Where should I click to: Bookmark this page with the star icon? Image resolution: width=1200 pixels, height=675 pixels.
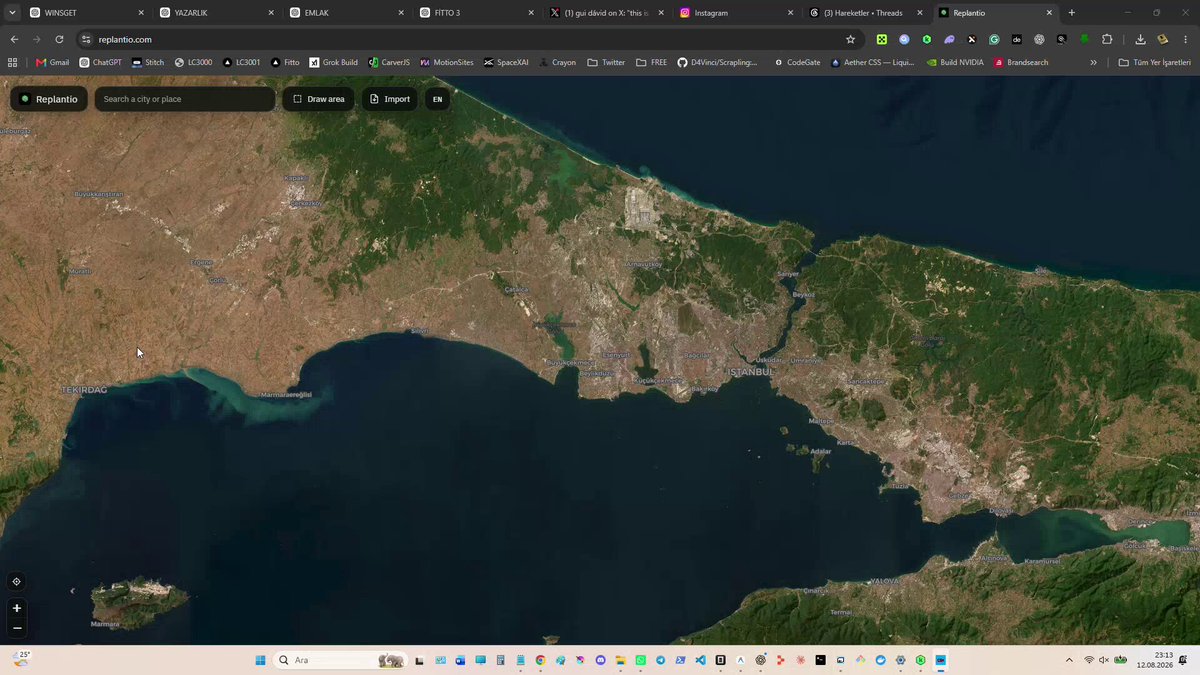[x=850, y=39]
